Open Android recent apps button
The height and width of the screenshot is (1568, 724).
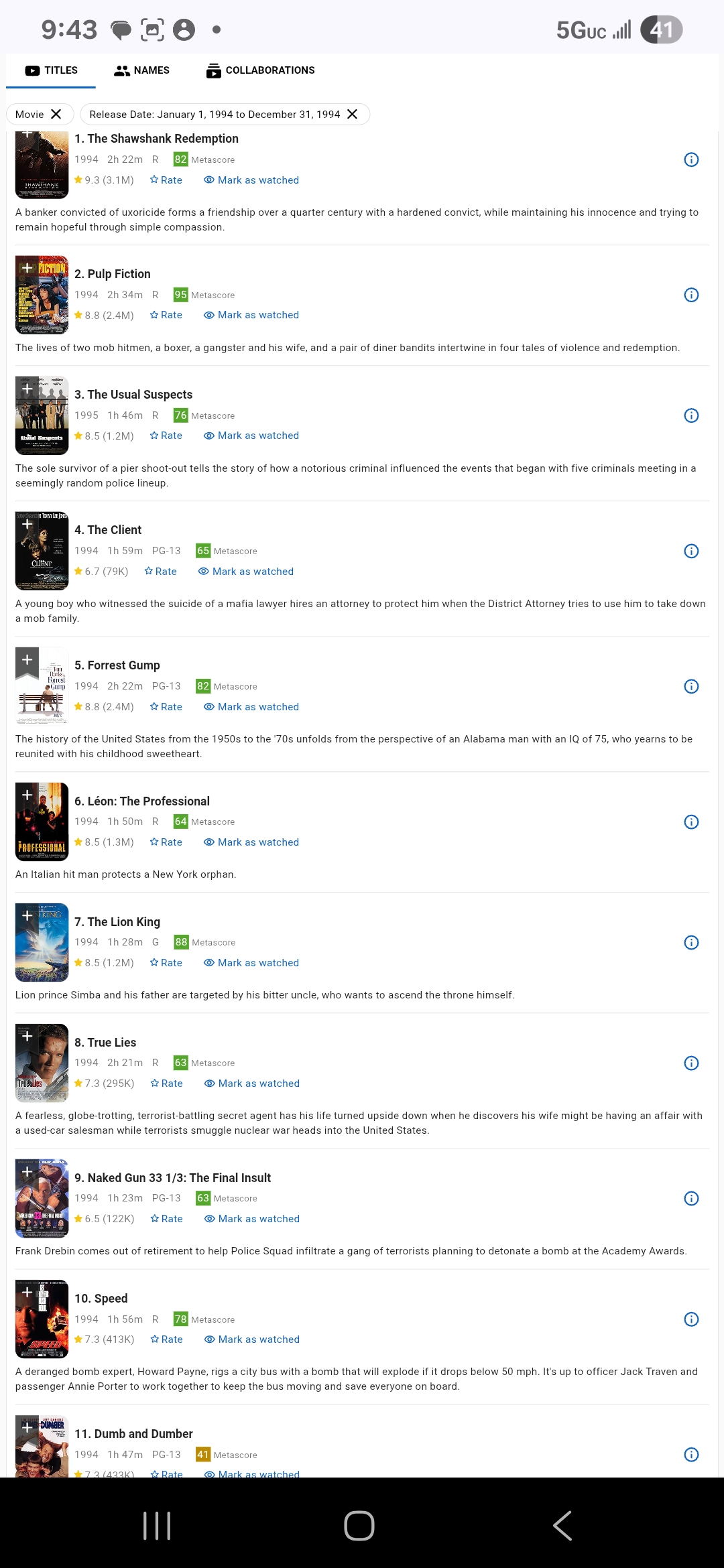pos(157,1526)
